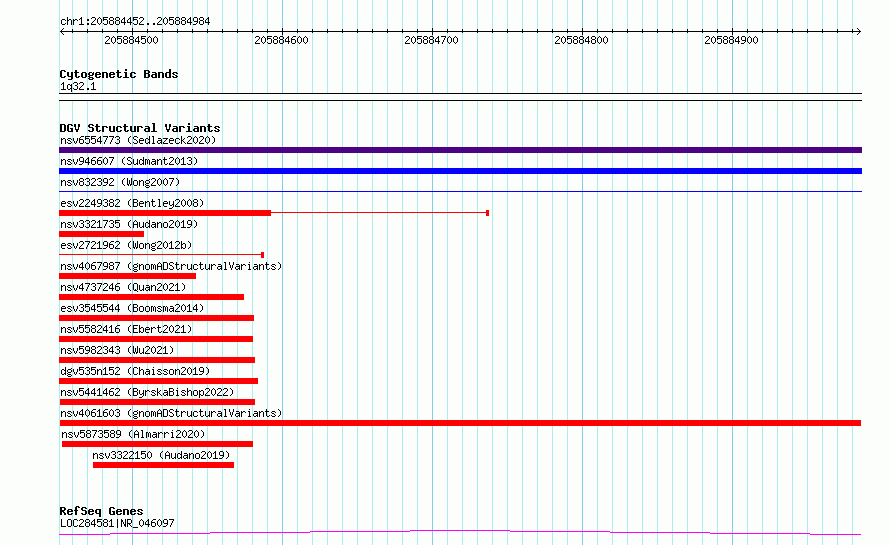Select the 1q32.1 band label
890x545 pixels.
(78, 86)
